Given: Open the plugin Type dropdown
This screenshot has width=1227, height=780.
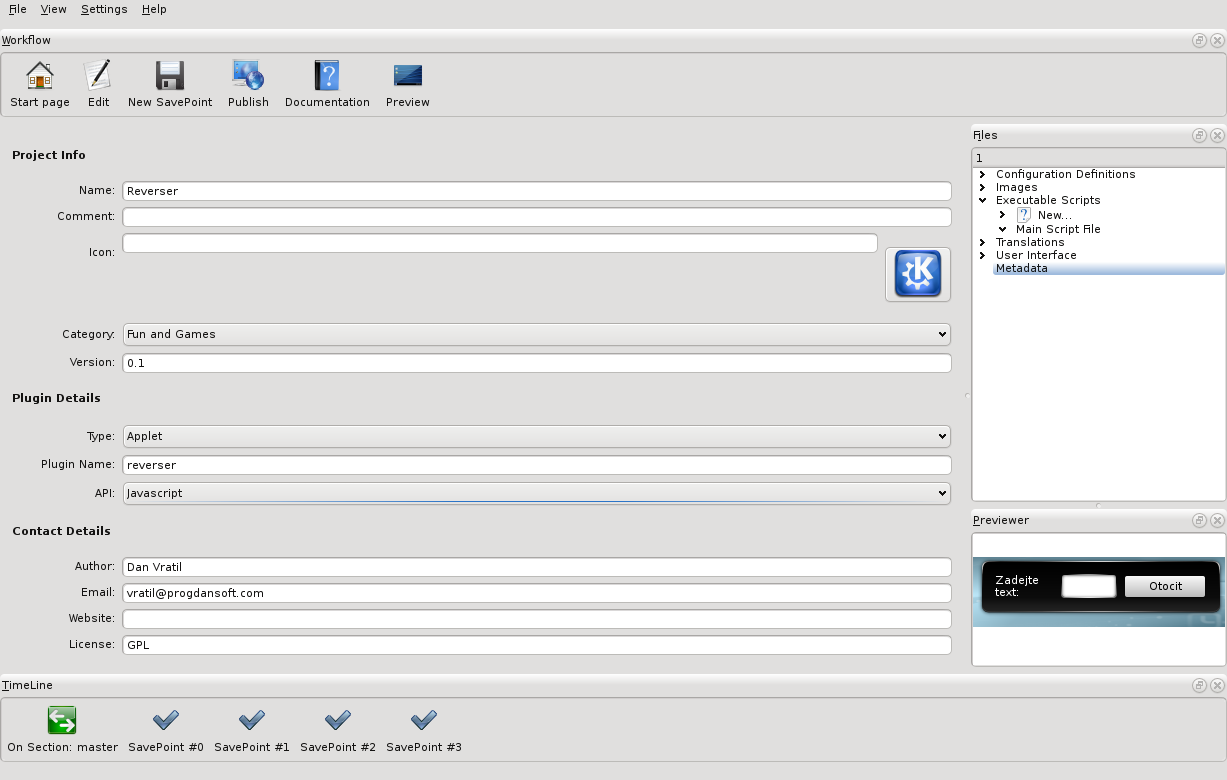Looking at the screenshot, I should [536, 436].
